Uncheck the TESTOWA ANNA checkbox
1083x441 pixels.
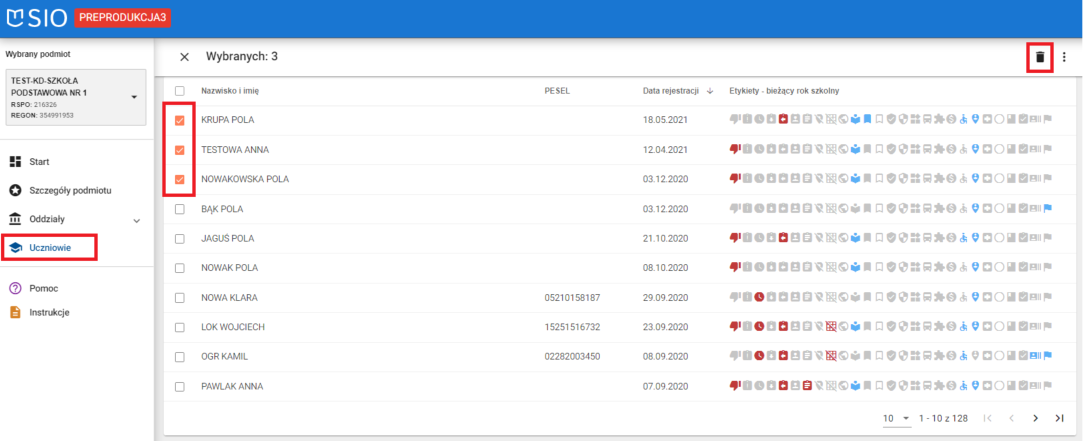180,150
